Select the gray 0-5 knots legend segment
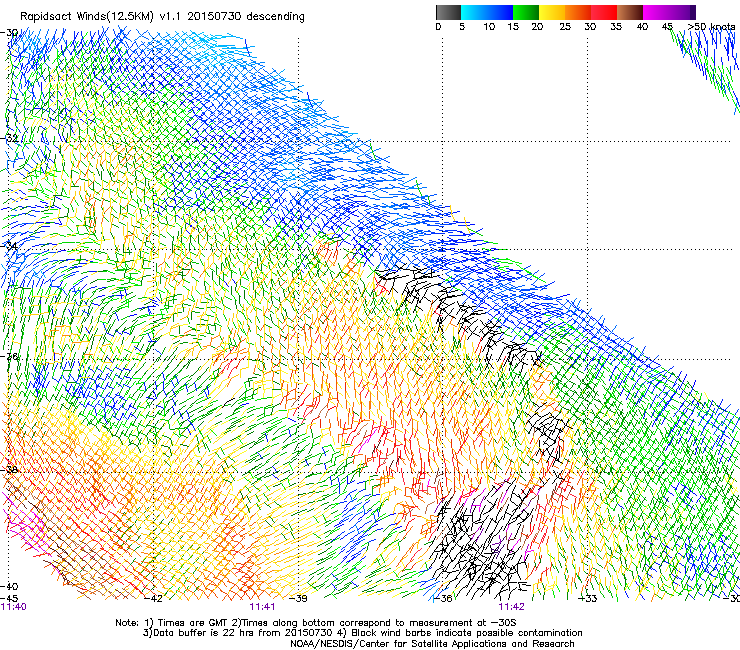 point(448,12)
